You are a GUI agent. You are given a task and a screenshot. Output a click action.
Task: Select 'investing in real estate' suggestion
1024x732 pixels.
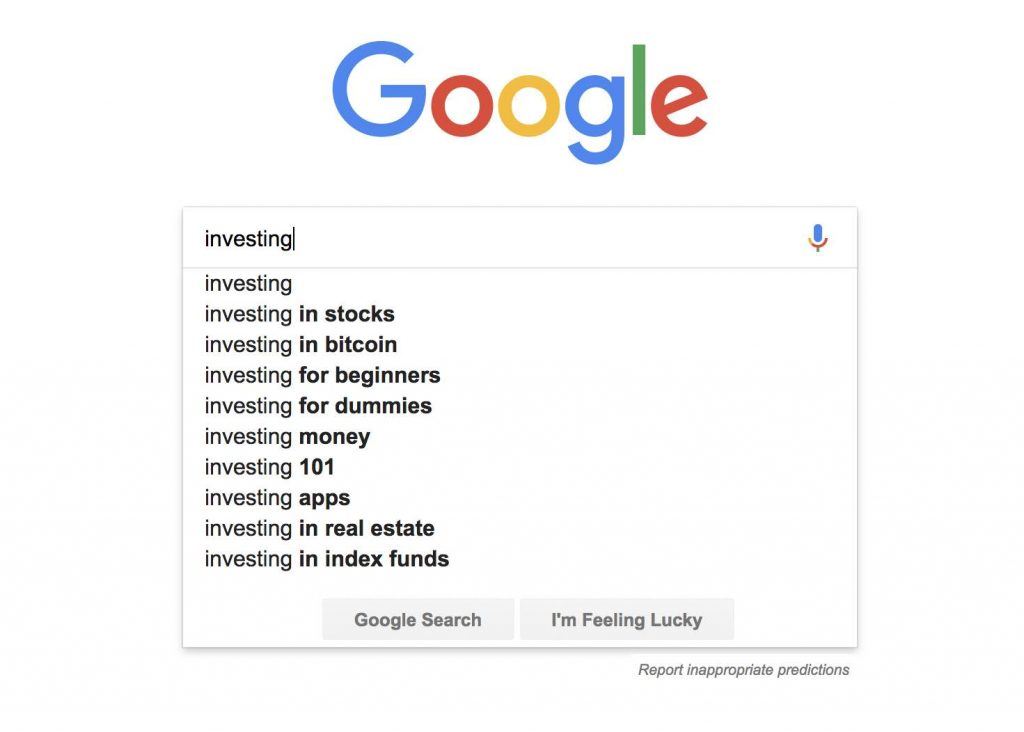tap(319, 528)
